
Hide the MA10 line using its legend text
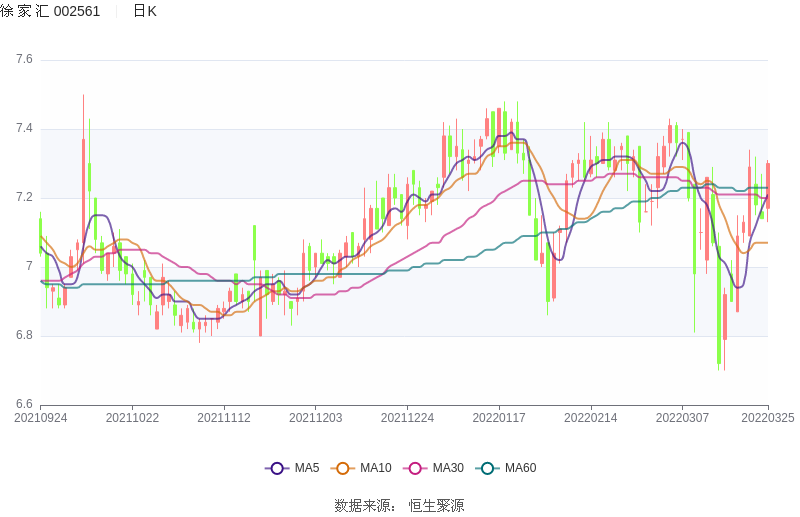pyautogui.click(x=375, y=468)
